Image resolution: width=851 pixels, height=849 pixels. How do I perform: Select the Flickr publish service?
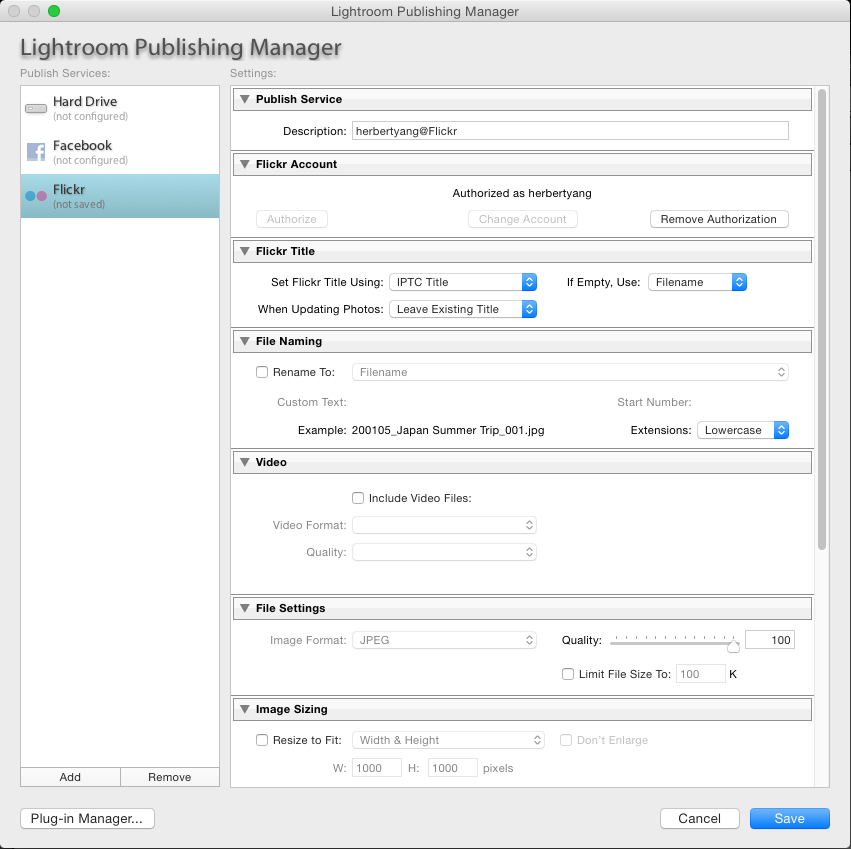(x=120, y=196)
